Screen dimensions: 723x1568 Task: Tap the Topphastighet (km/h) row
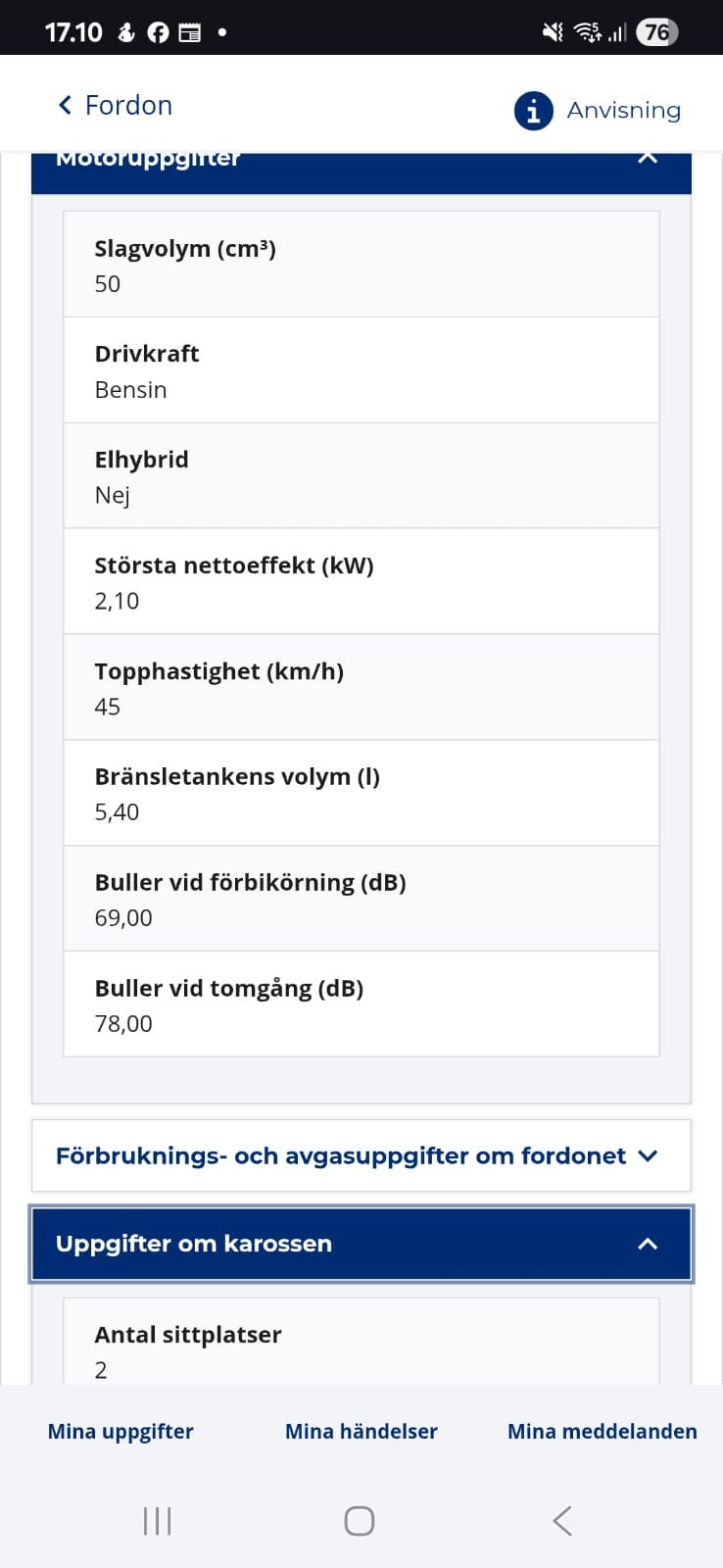pos(361,687)
